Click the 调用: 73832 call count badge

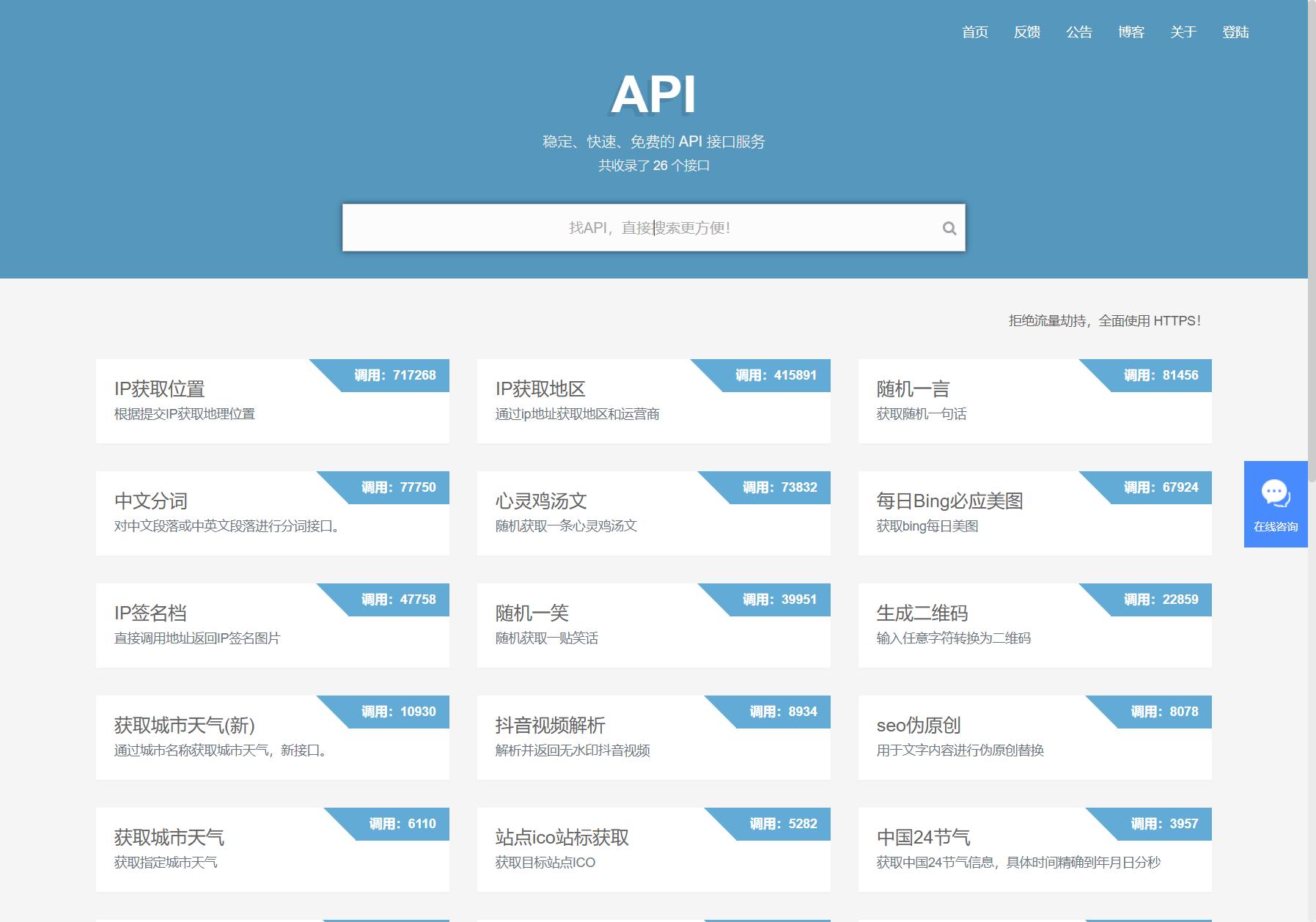779,487
